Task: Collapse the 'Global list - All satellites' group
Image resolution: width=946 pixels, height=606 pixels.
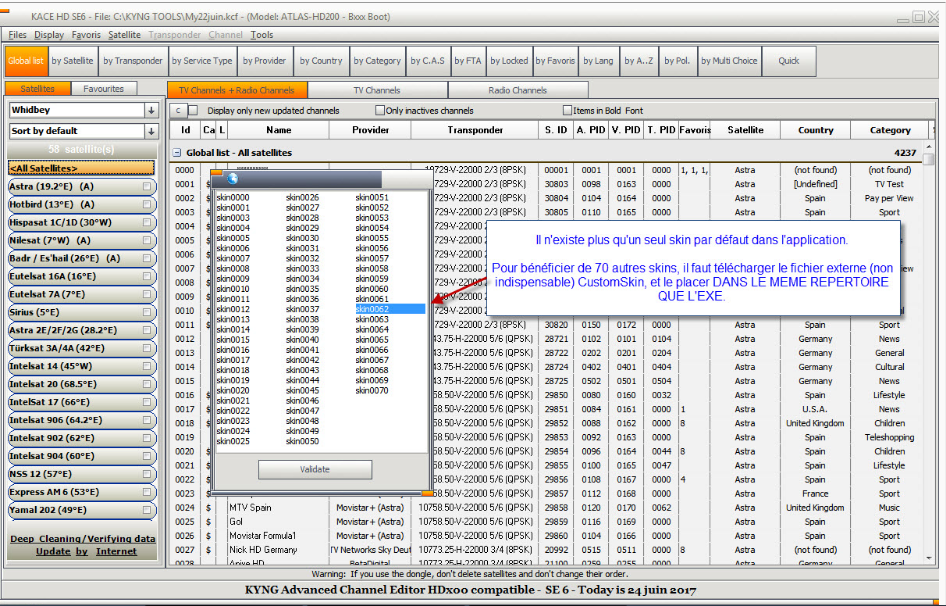Action: (177, 153)
